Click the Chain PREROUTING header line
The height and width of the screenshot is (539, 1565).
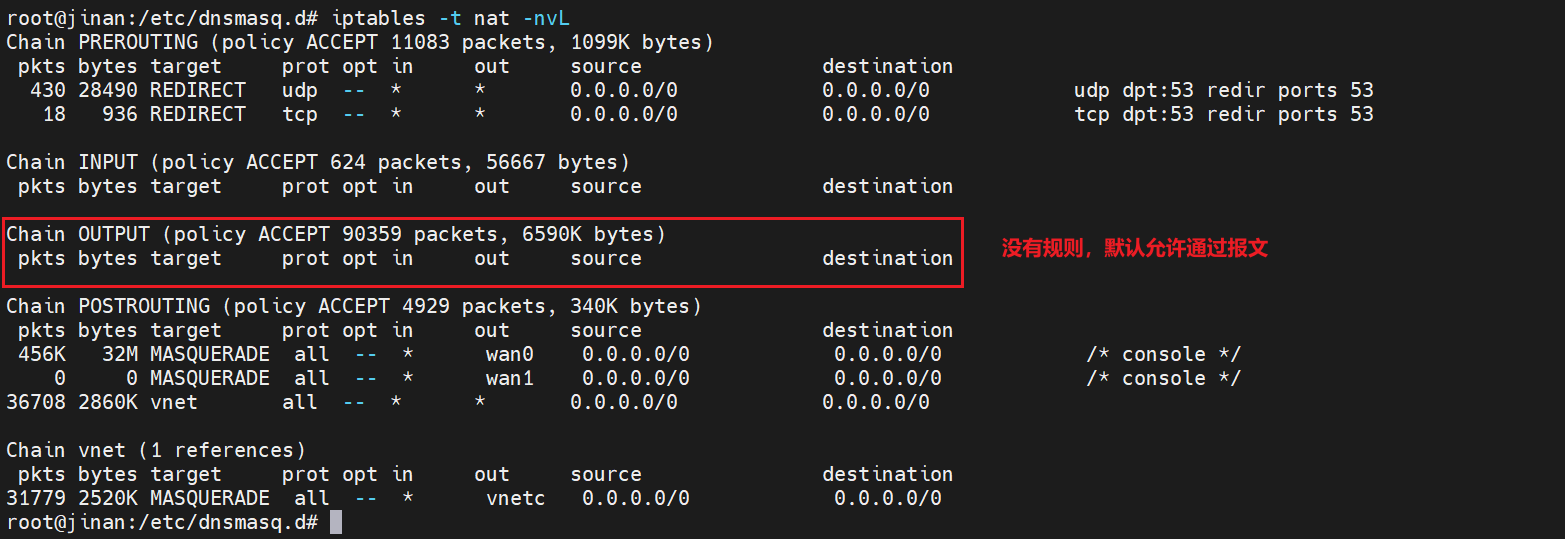pyautogui.click(x=360, y=42)
